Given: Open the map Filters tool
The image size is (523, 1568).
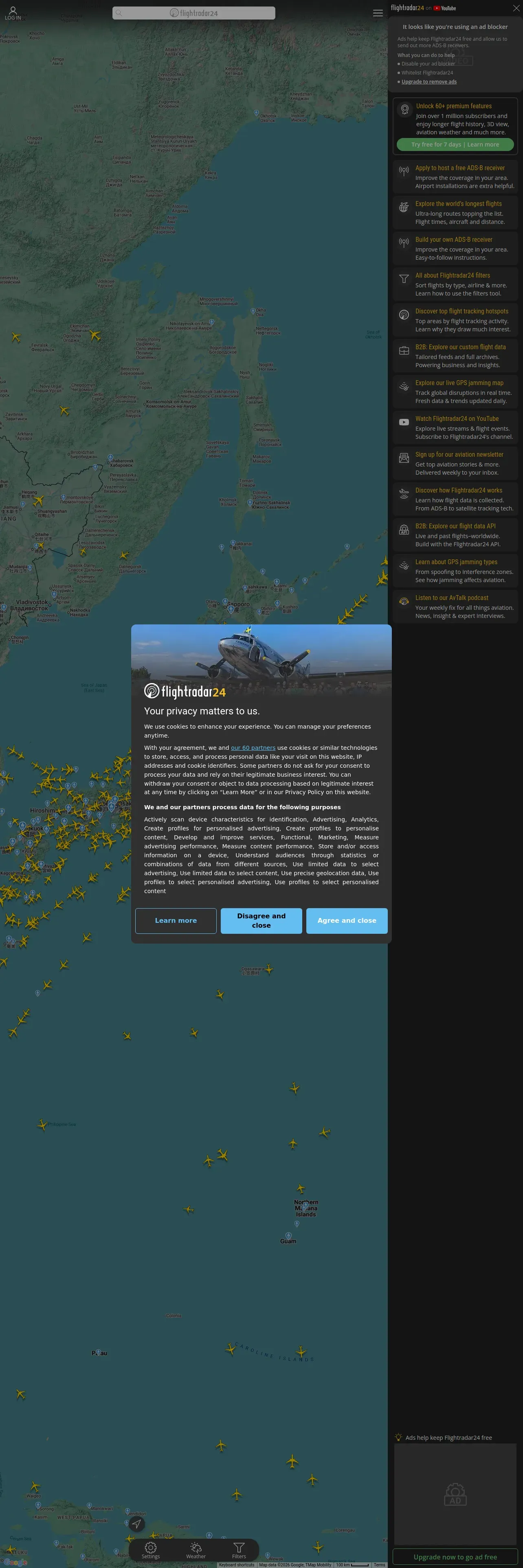Looking at the screenshot, I should coord(239,1550).
